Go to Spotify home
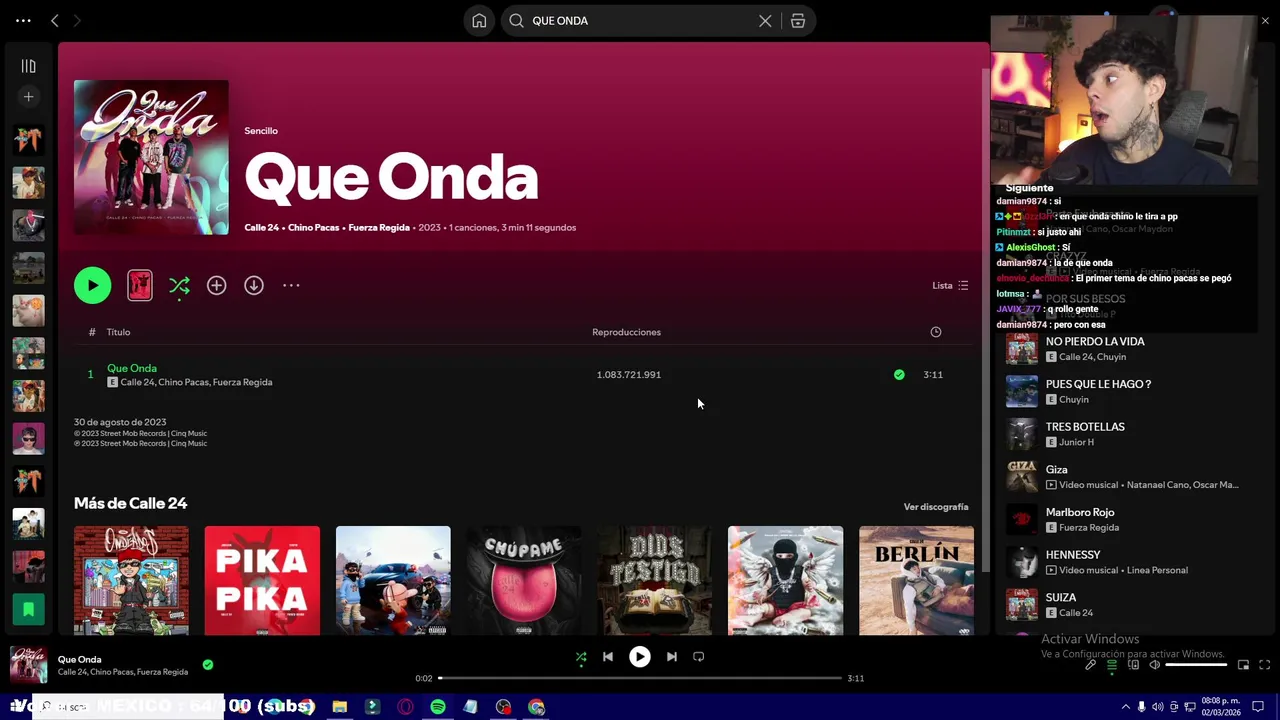The image size is (1280, 720). pos(479,21)
